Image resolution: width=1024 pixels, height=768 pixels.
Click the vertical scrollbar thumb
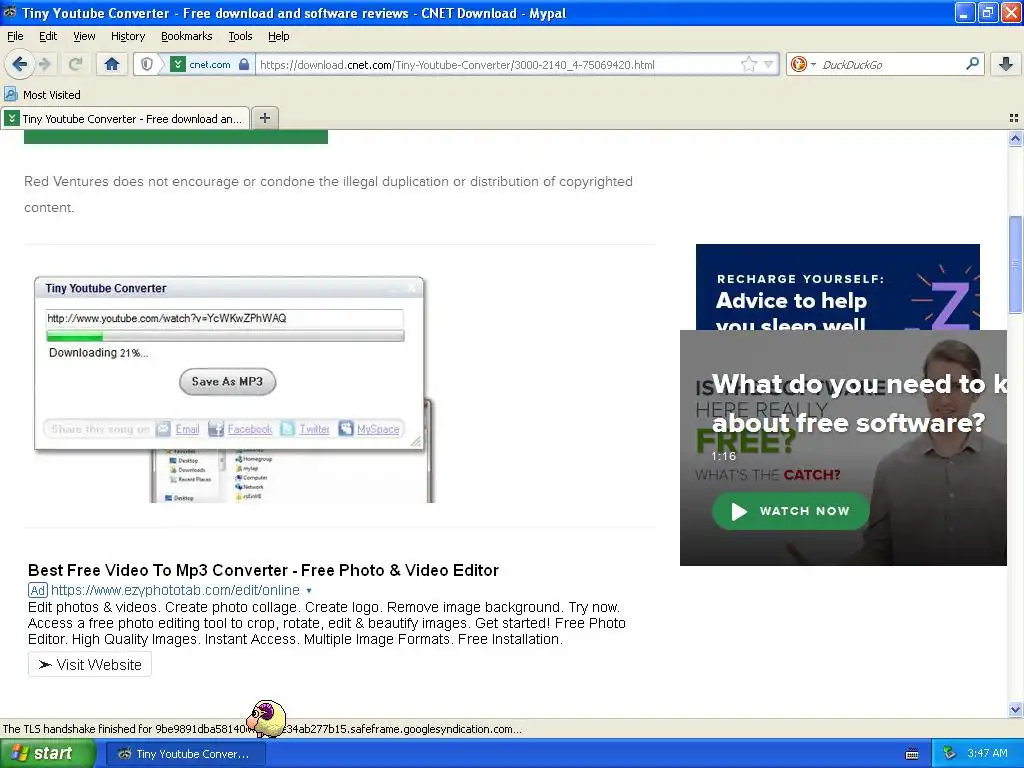pos(1015,264)
